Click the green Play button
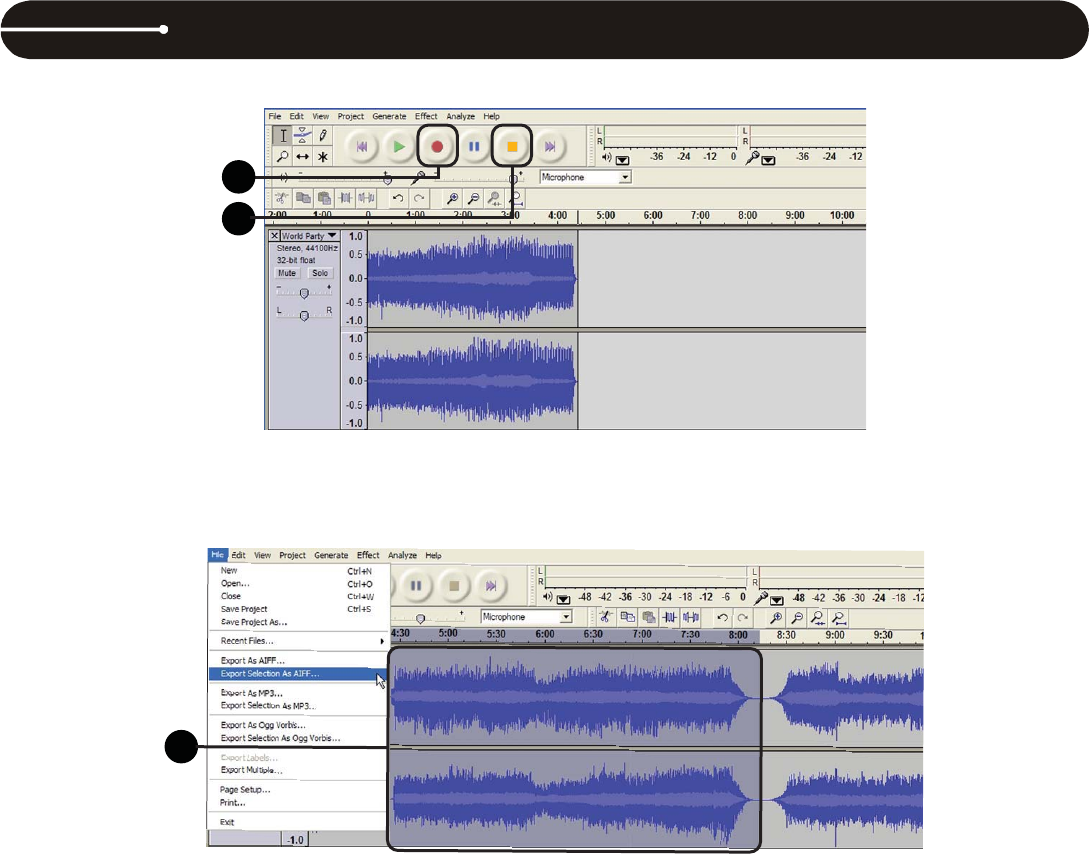This screenshot has height=854, width=1089. [x=399, y=146]
